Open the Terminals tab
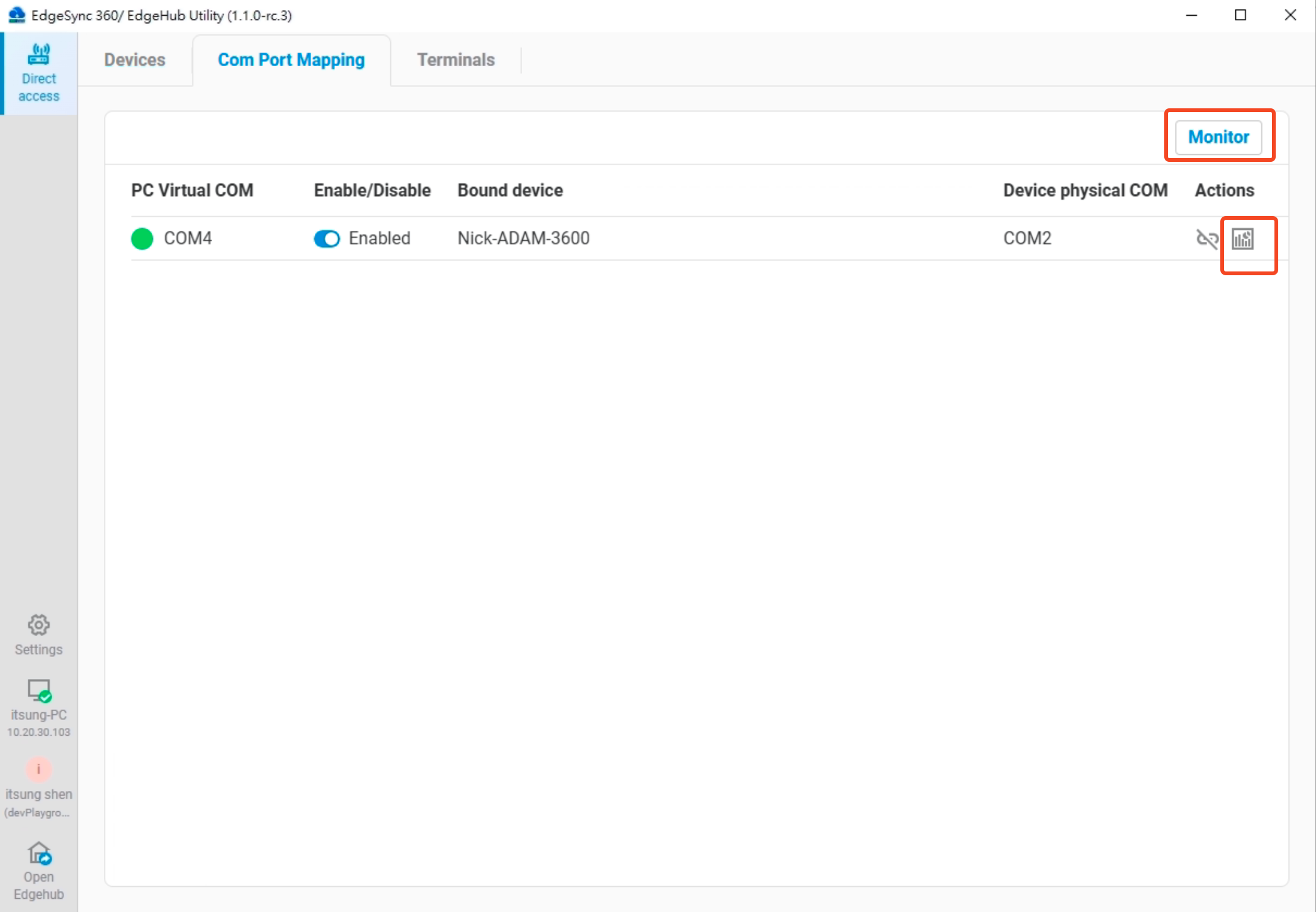The height and width of the screenshot is (912, 1316). pos(455,59)
